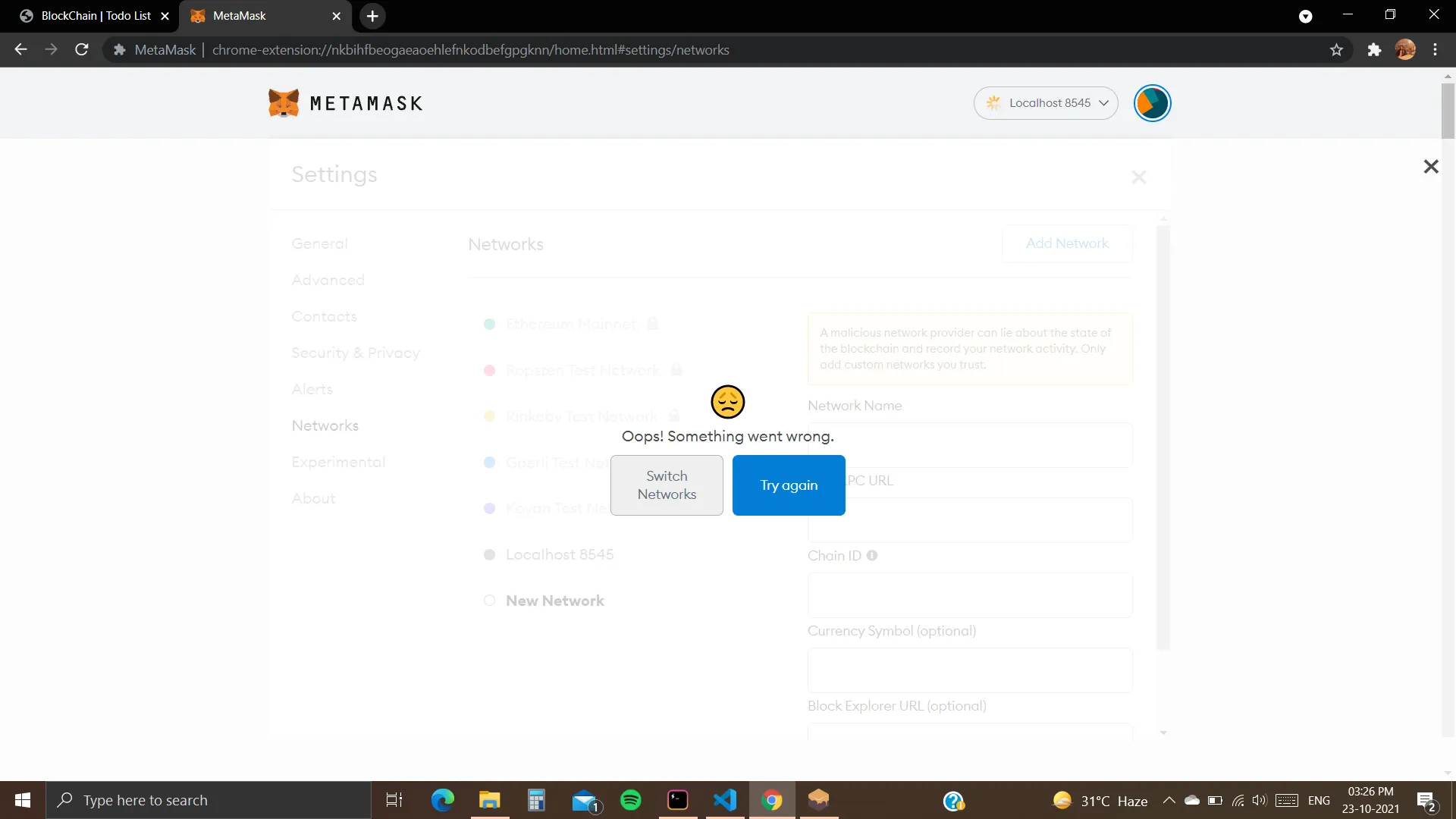The image size is (1456, 819).
Task: Show hidden system tray icons chevron
Action: click(x=1169, y=800)
